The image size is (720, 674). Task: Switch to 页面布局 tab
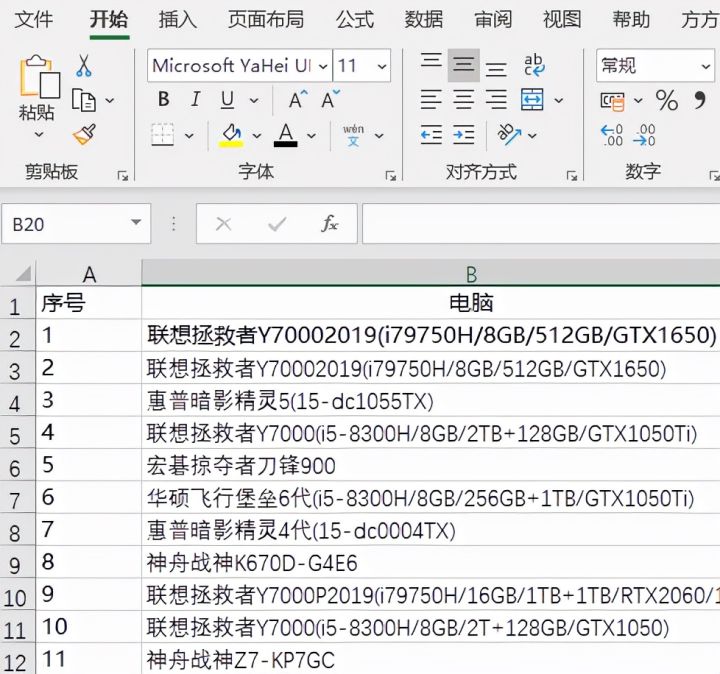tap(266, 20)
